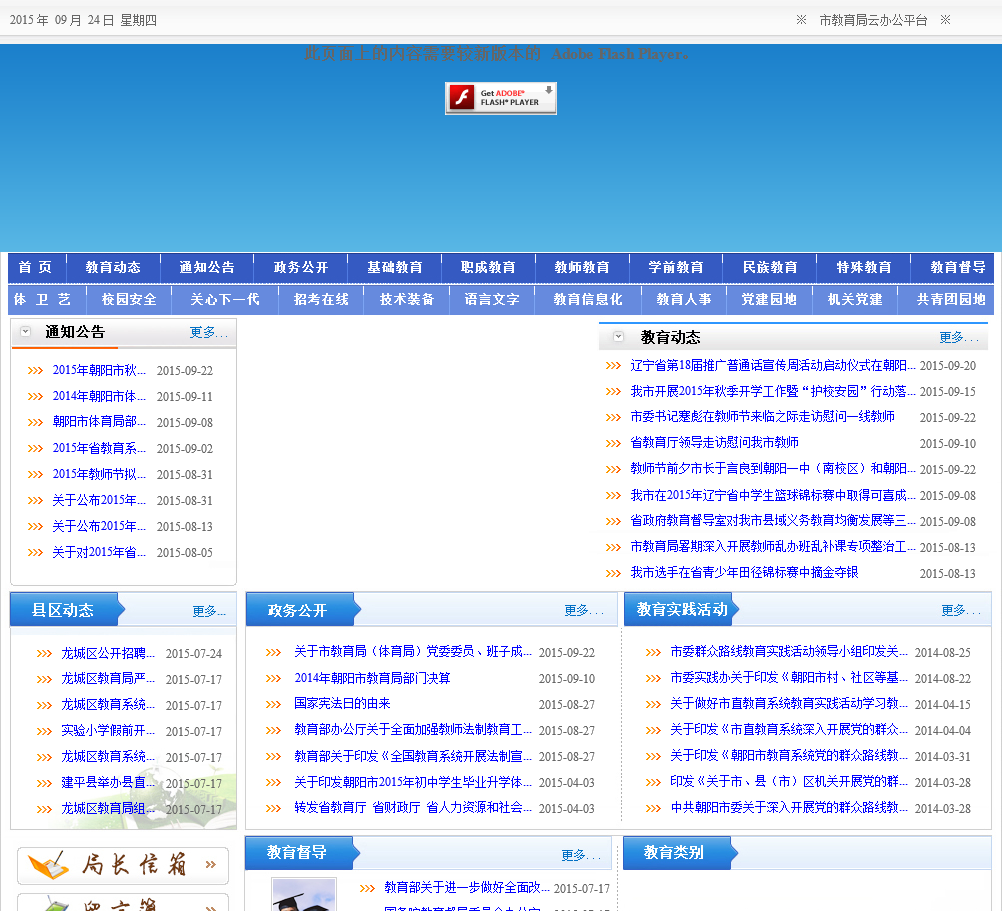Open 教育督导 in top navigation bar
The width and height of the screenshot is (1002, 911).
coord(958,267)
